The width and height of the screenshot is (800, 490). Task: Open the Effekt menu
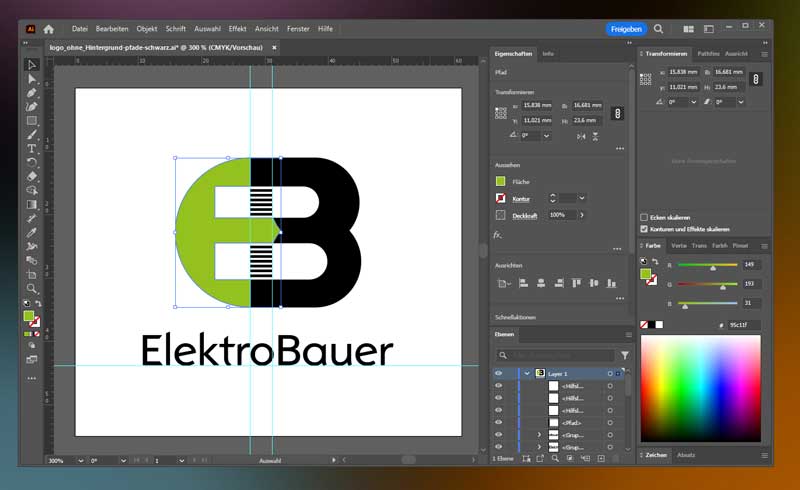pos(237,29)
